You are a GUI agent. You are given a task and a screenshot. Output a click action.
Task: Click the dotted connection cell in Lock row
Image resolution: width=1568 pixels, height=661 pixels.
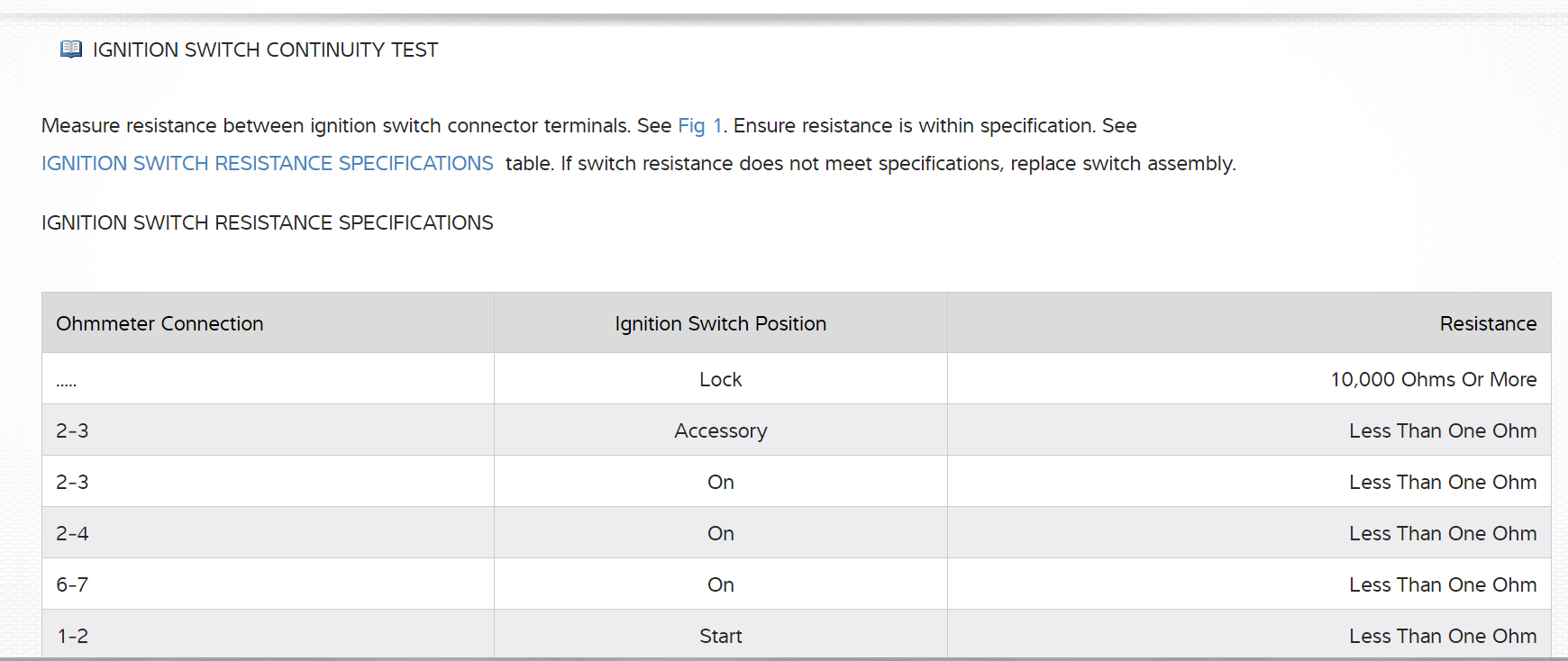coord(67,384)
